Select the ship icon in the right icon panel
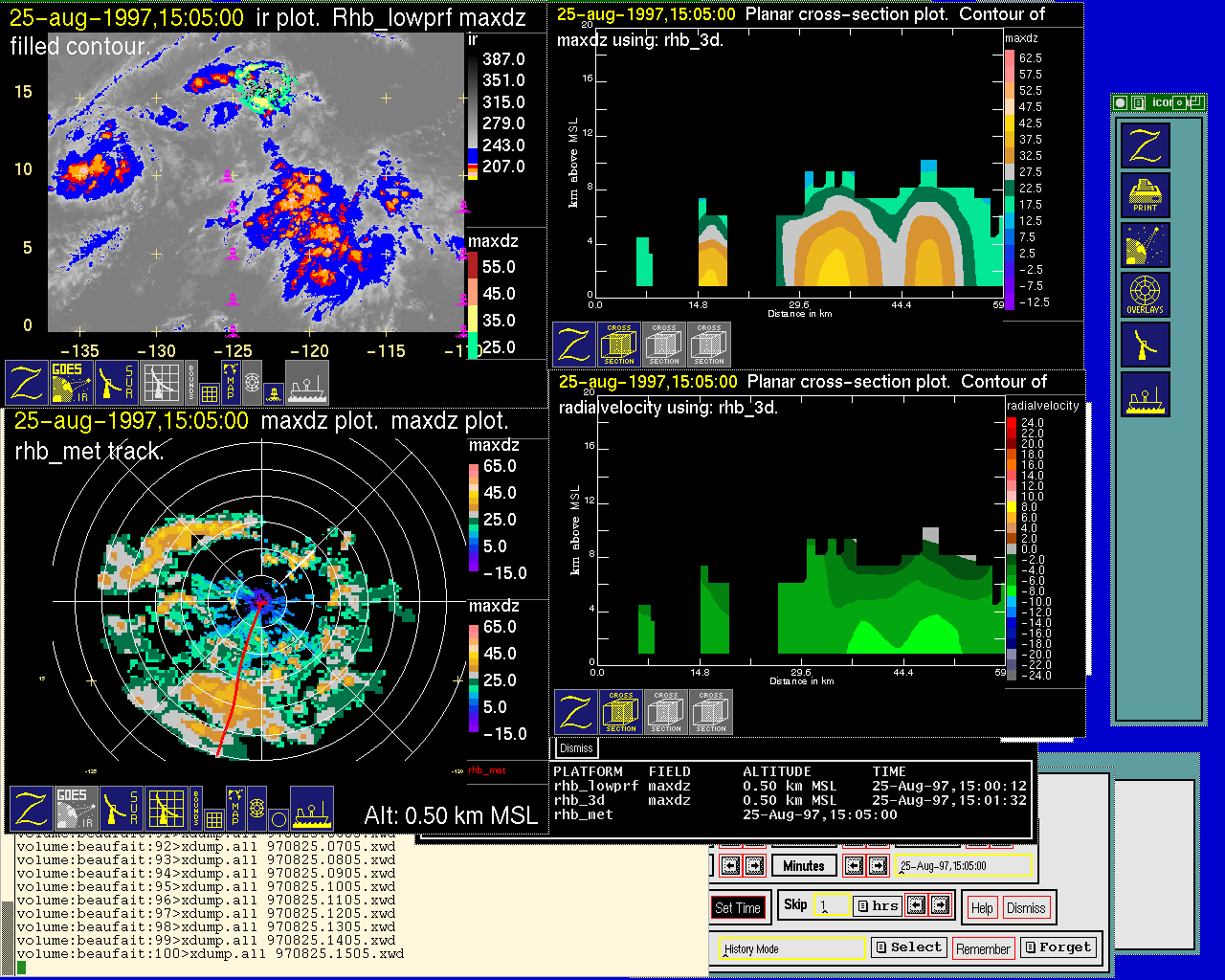Viewport: 1225px width, 980px height. (x=1145, y=394)
